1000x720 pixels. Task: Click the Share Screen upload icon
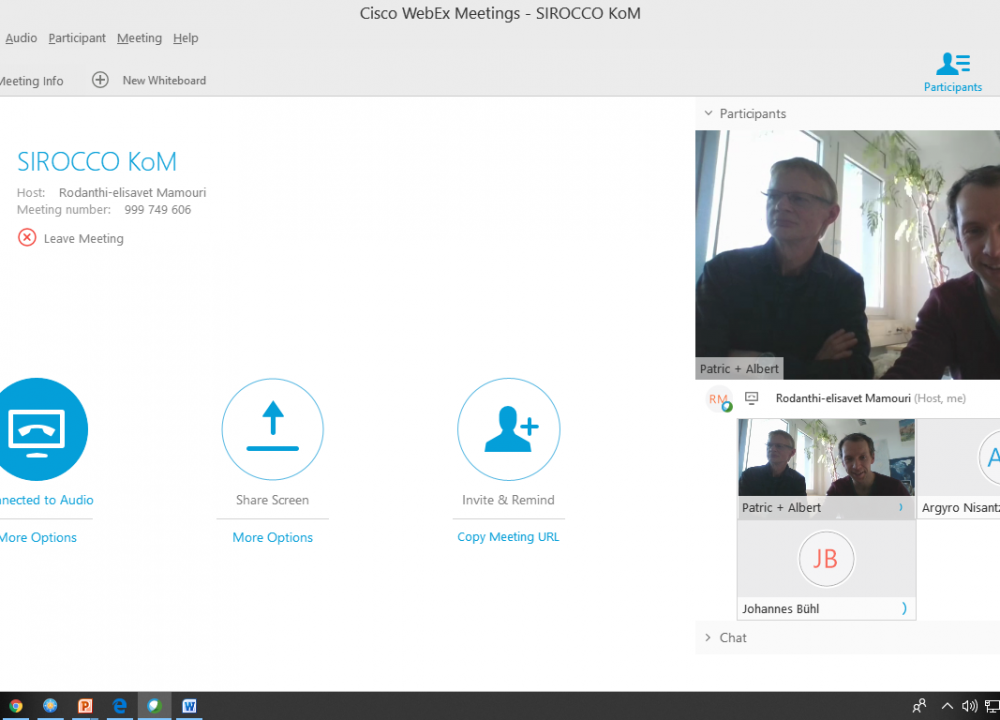pyautogui.click(x=272, y=429)
